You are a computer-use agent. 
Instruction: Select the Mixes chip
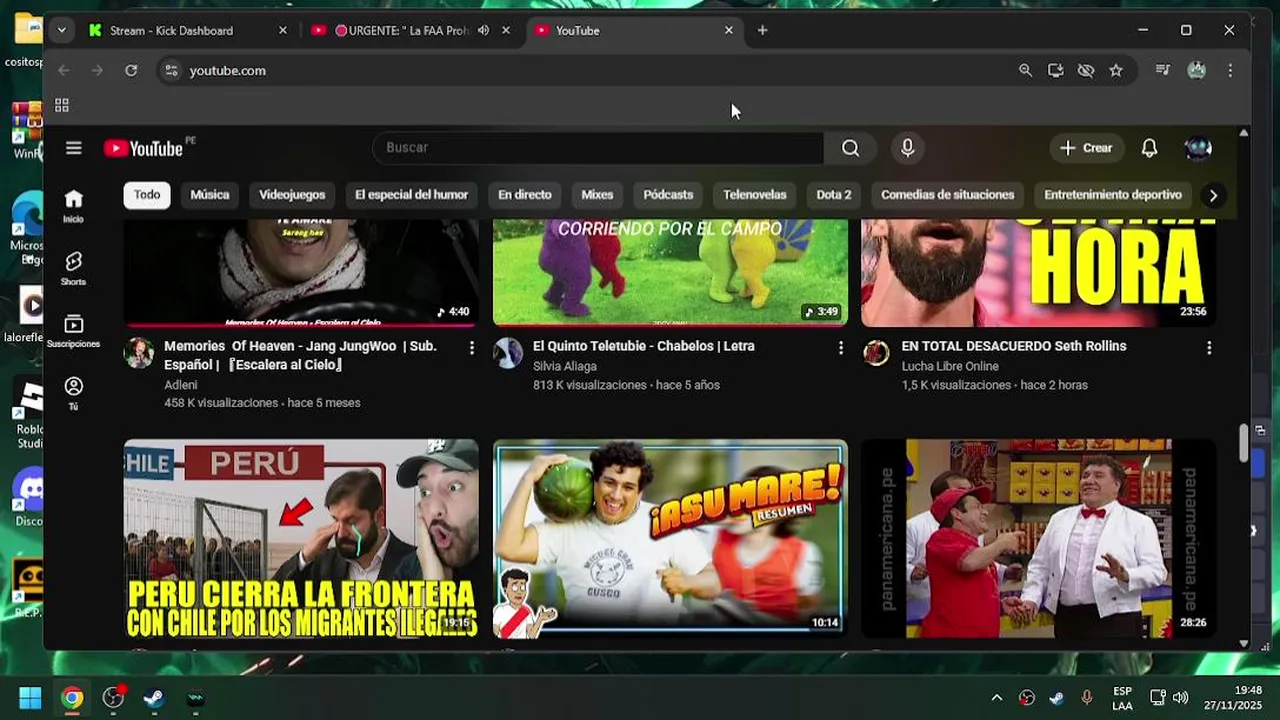(597, 195)
